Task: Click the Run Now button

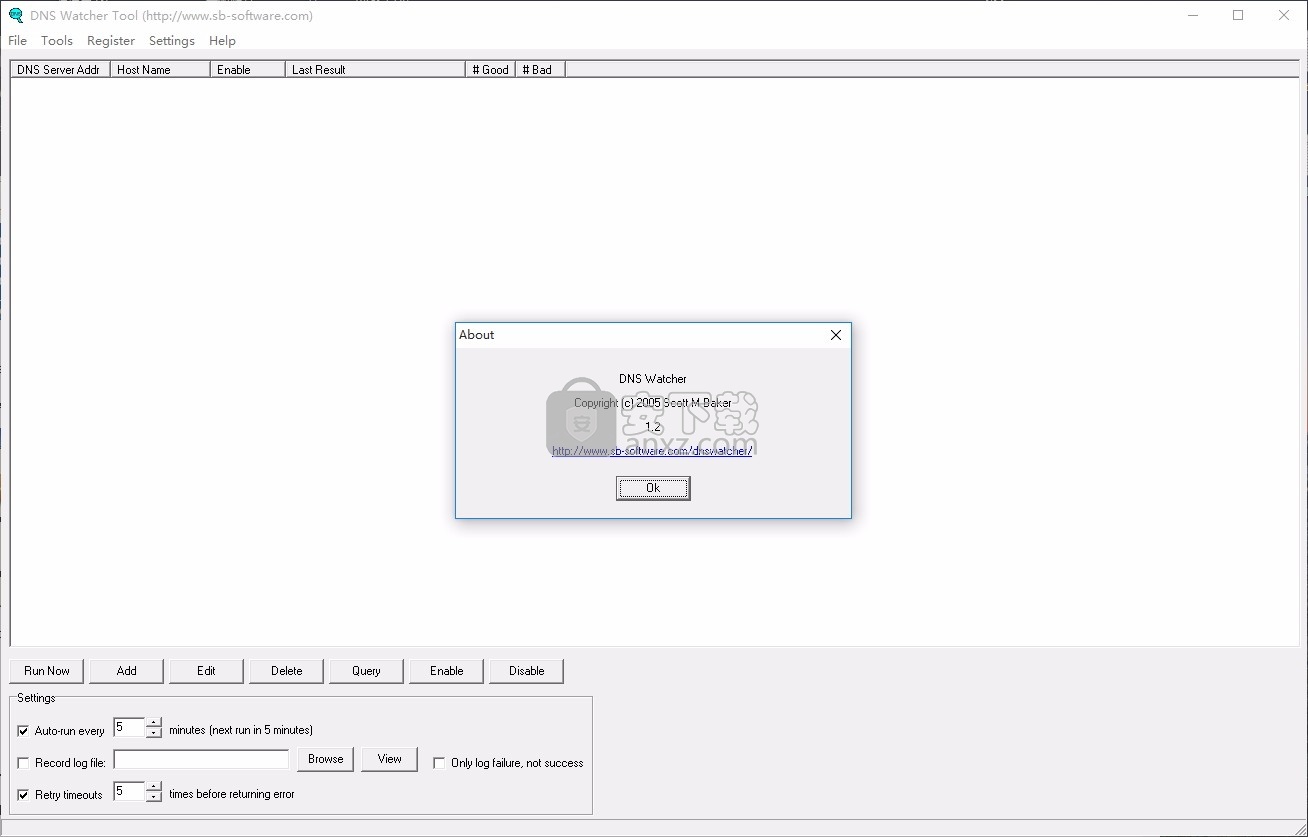Action: pyautogui.click(x=47, y=671)
